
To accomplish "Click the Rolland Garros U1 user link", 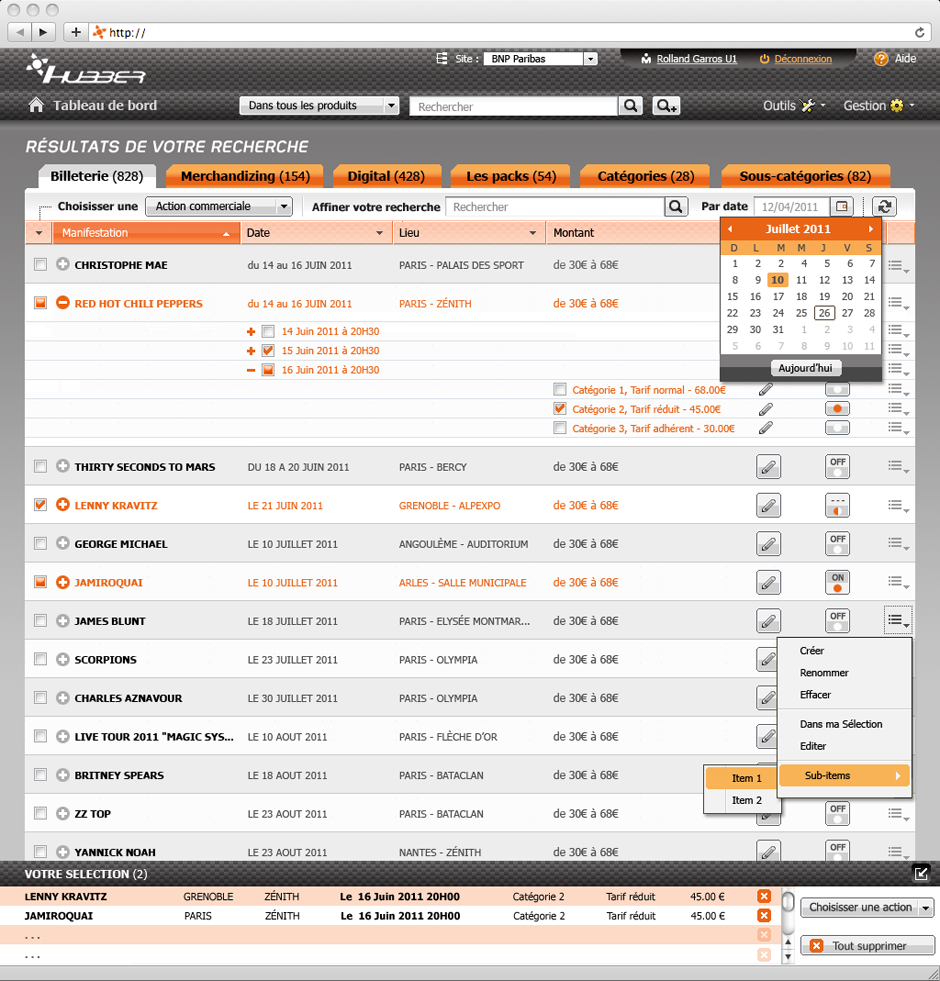I will pos(697,59).
